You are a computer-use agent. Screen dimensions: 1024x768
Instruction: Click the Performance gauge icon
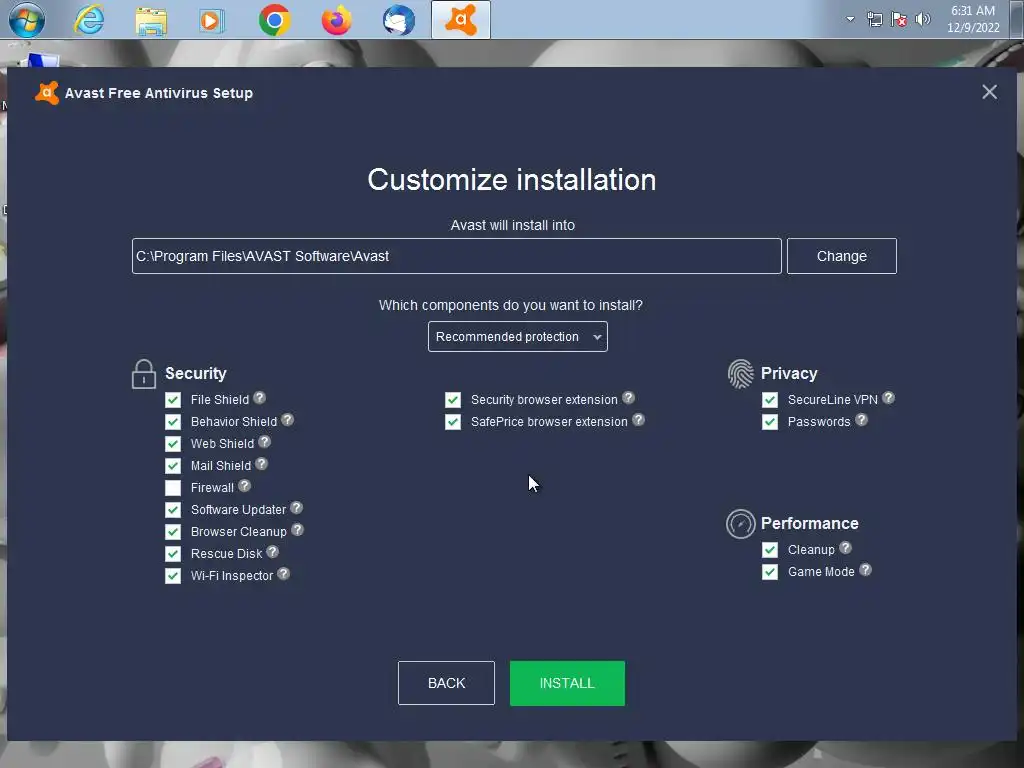coord(741,524)
